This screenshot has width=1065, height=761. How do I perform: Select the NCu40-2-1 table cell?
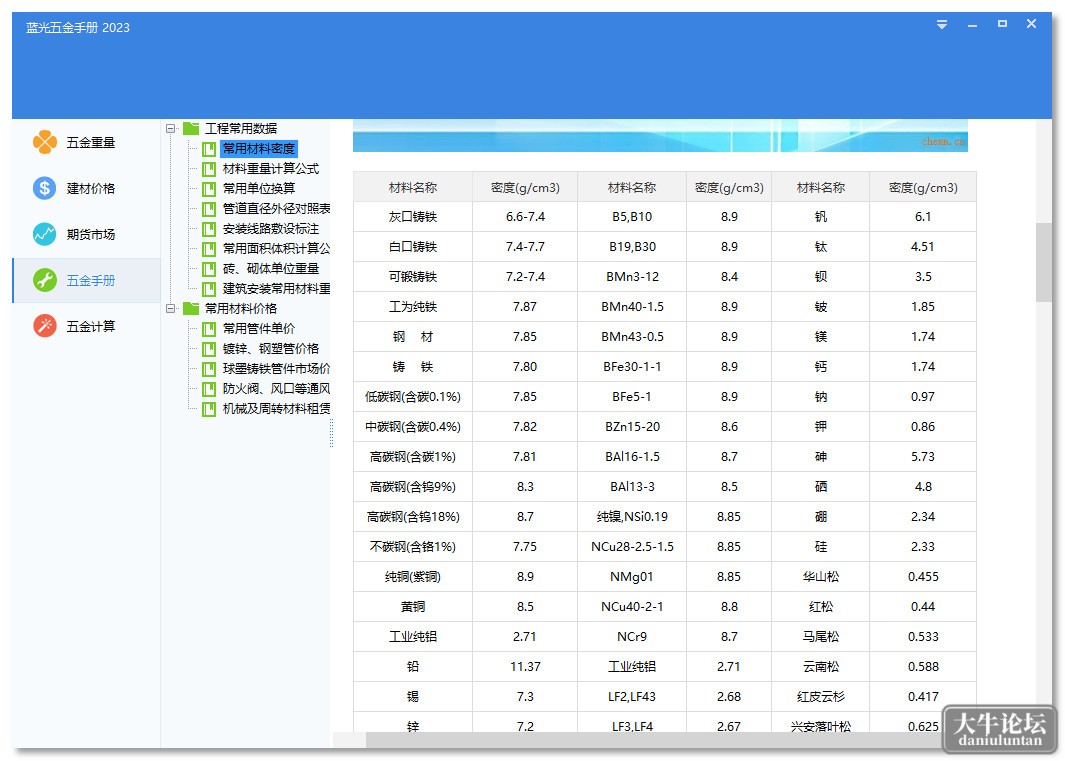tap(632, 607)
